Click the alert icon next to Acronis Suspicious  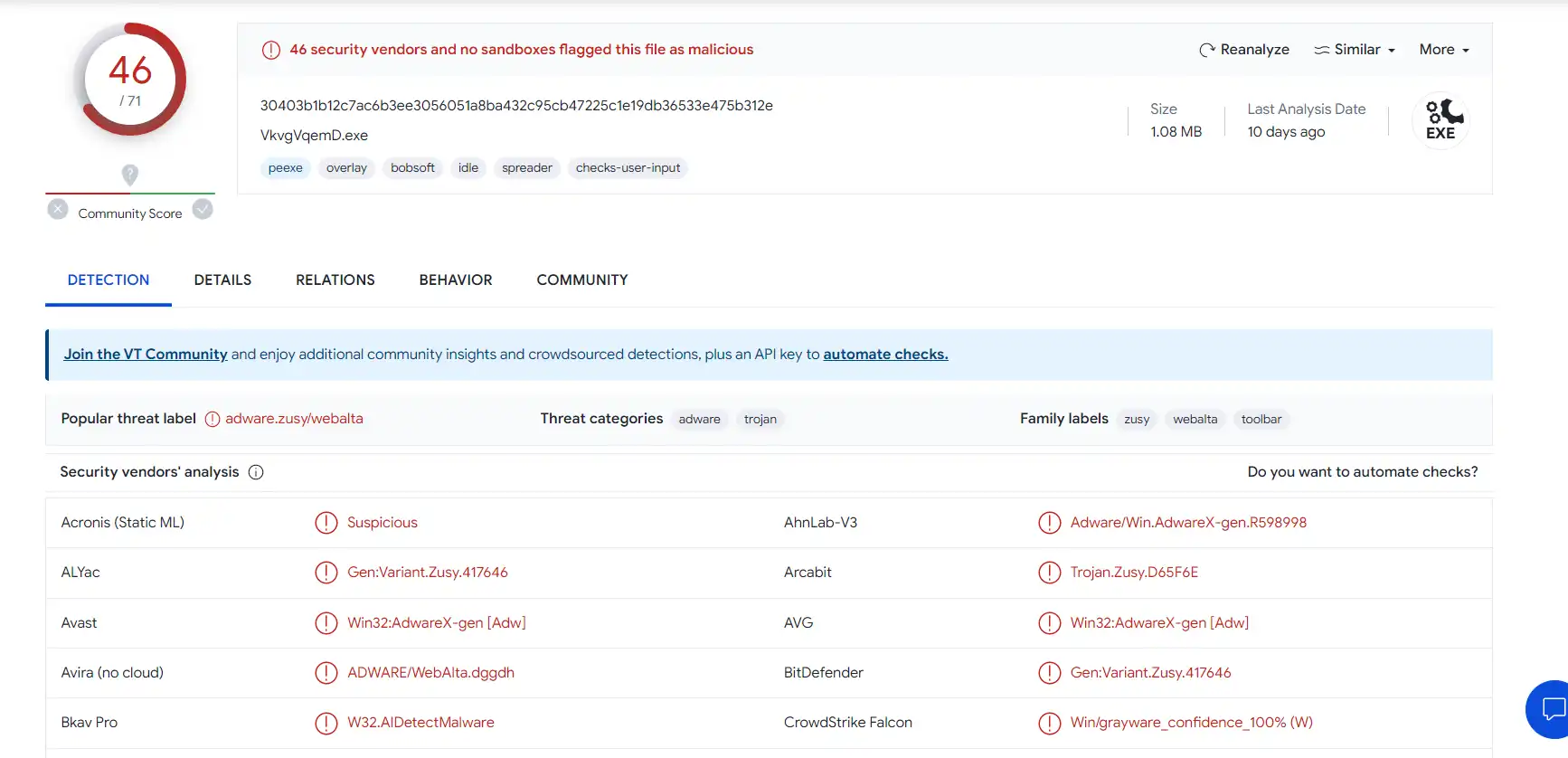click(326, 523)
